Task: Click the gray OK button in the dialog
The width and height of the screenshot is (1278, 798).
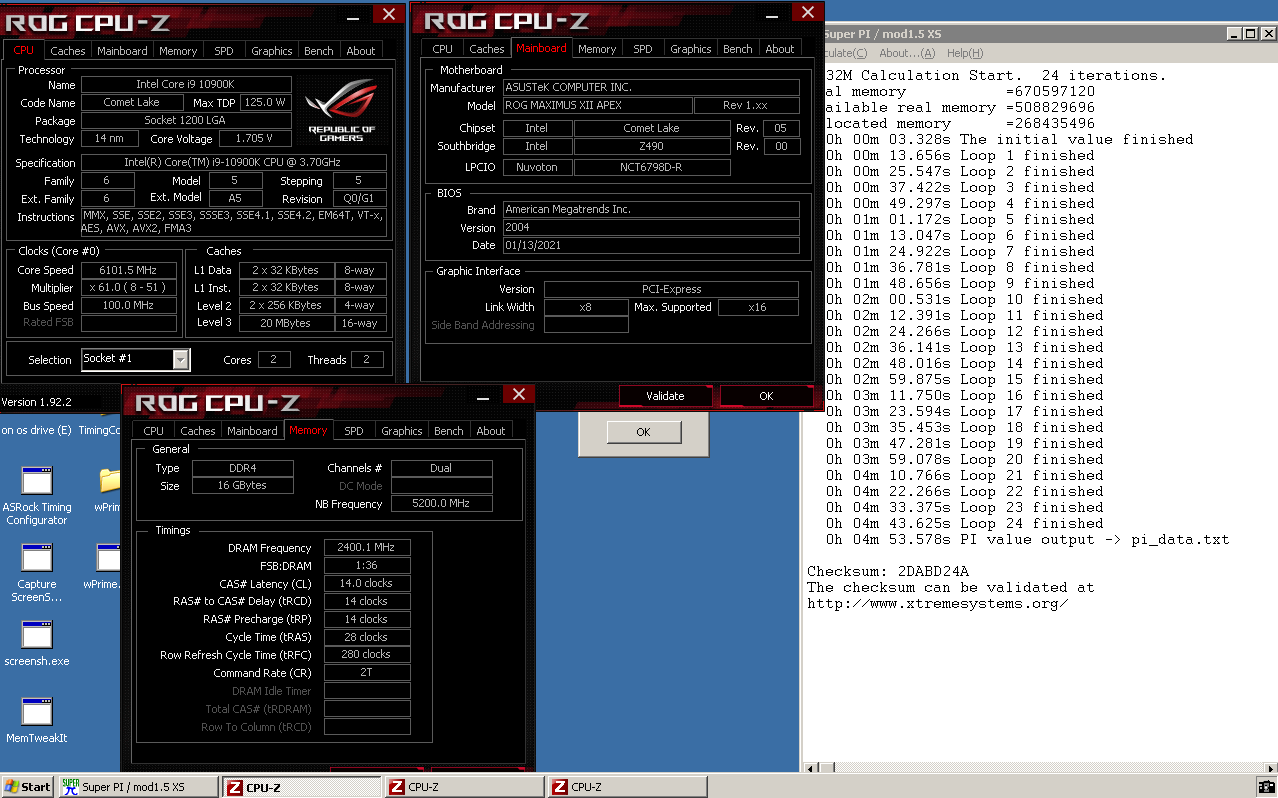Action: click(x=643, y=432)
